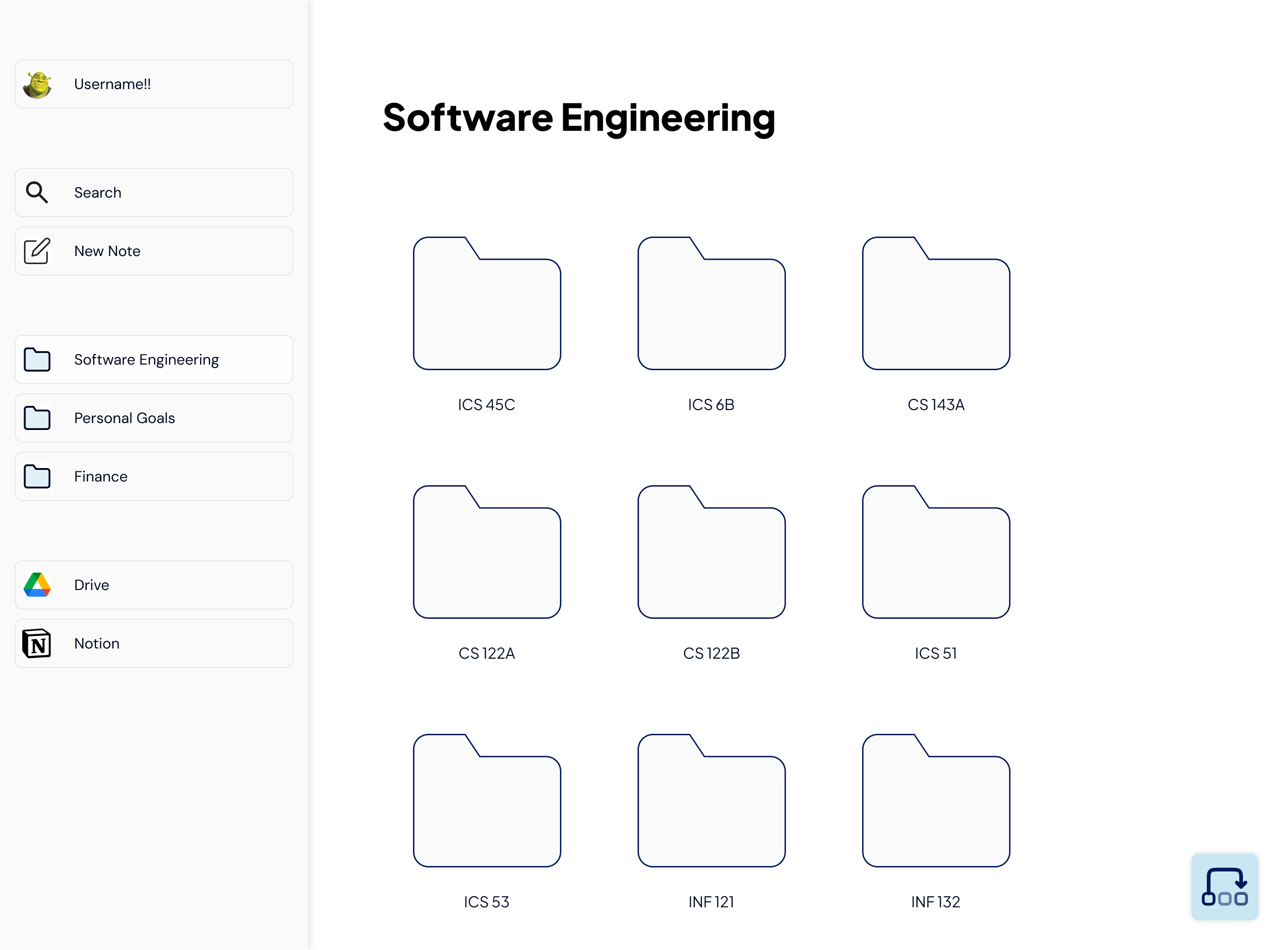Click the Software Engineering sidebar folder icon
The image size is (1288, 950).
click(38, 360)
